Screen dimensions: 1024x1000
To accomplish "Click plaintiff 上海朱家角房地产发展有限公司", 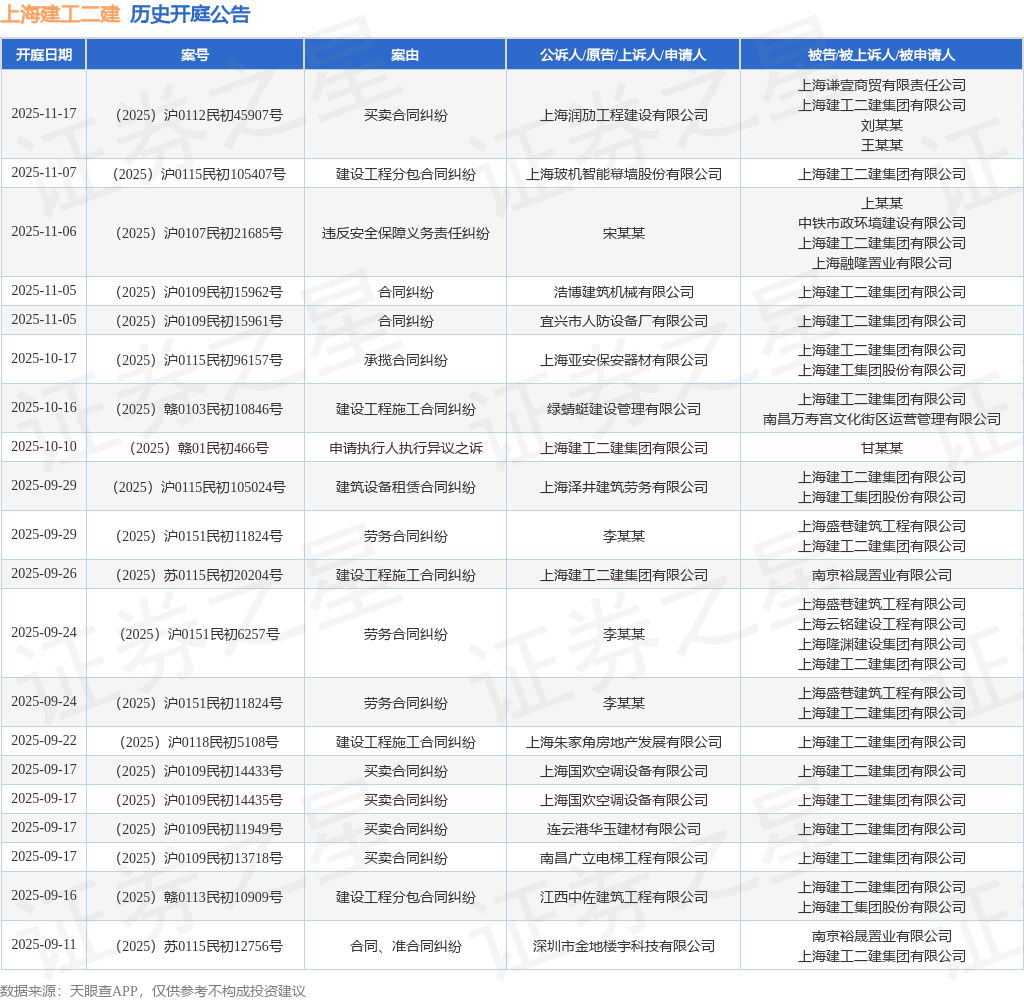I will [624, 742].
